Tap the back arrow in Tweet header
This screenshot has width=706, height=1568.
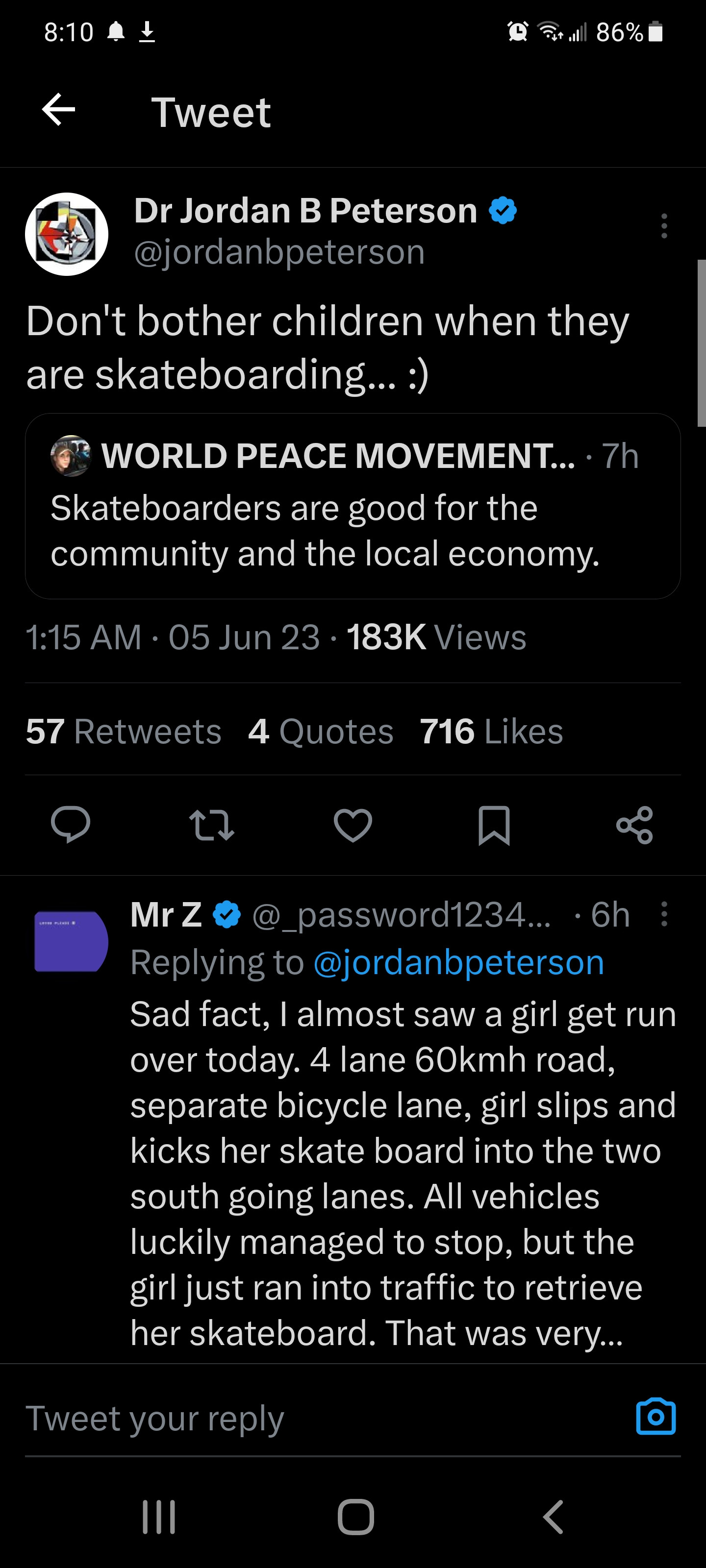click(58, 110)
